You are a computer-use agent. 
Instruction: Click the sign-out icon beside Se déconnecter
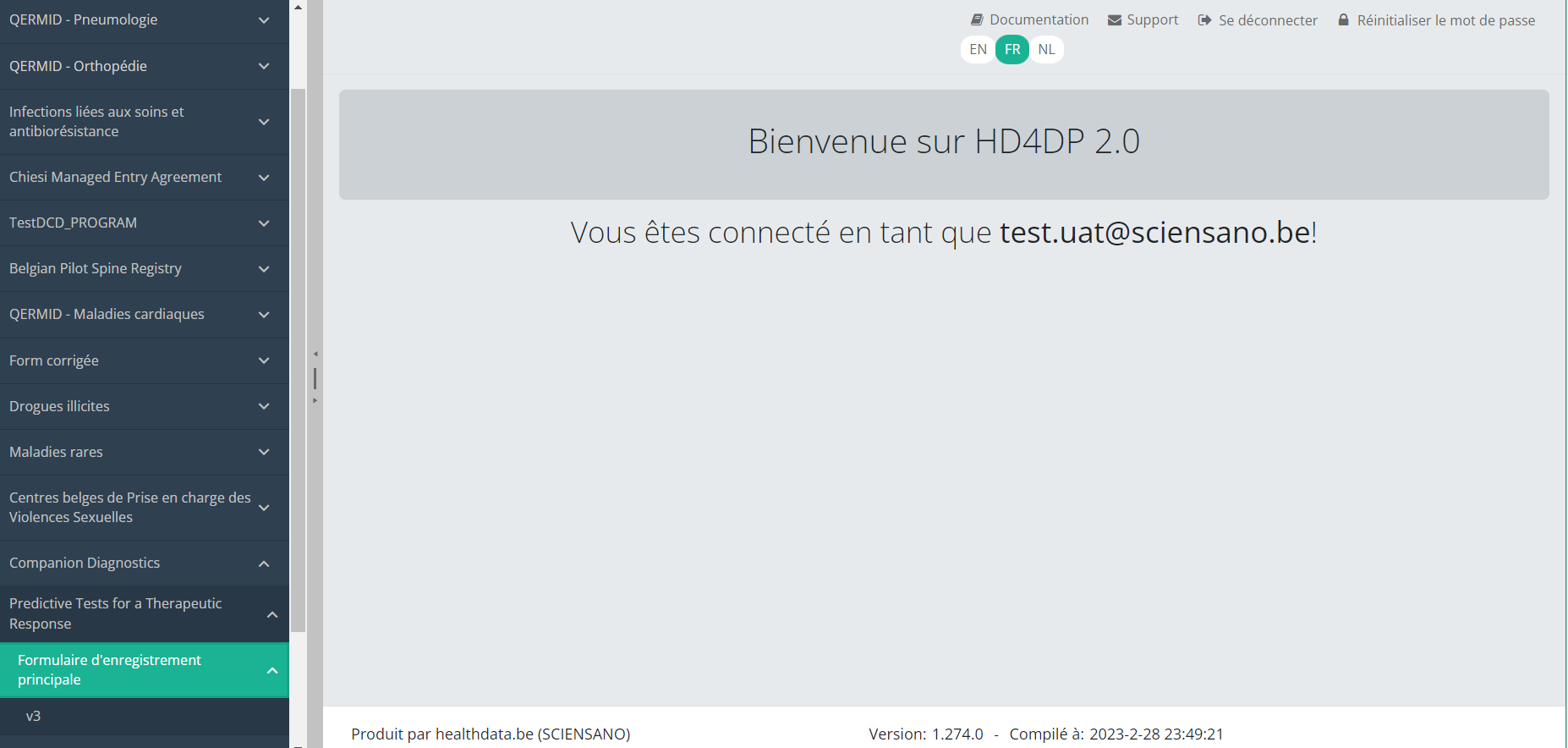tap(1204, 19)
